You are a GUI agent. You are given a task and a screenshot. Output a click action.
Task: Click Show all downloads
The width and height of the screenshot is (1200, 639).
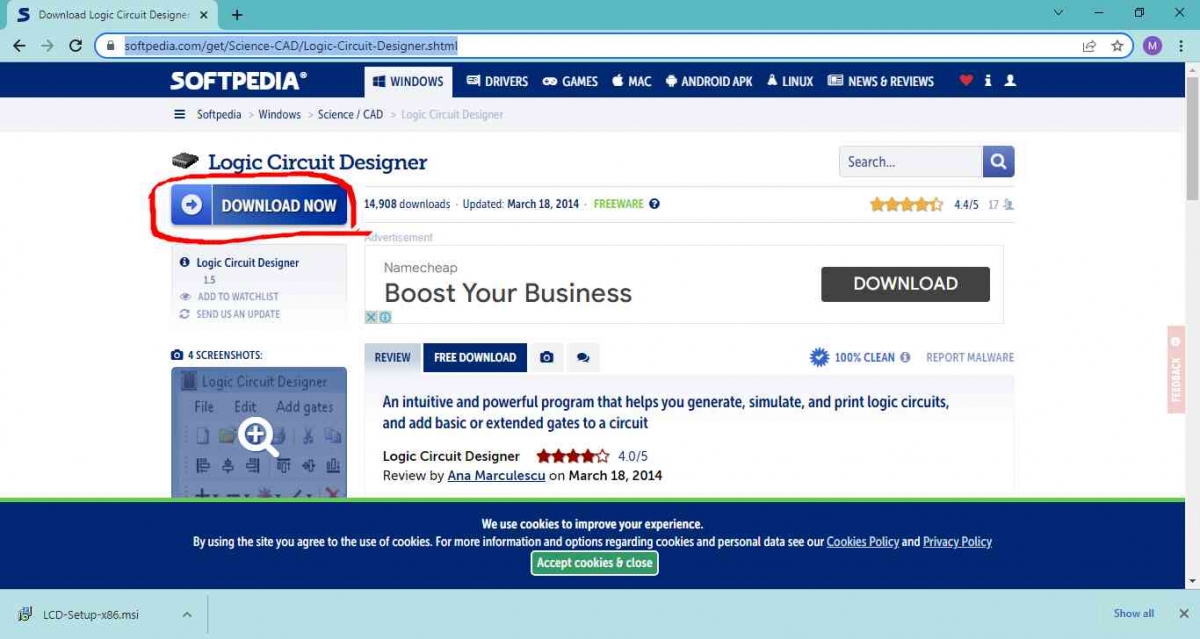1134,614
